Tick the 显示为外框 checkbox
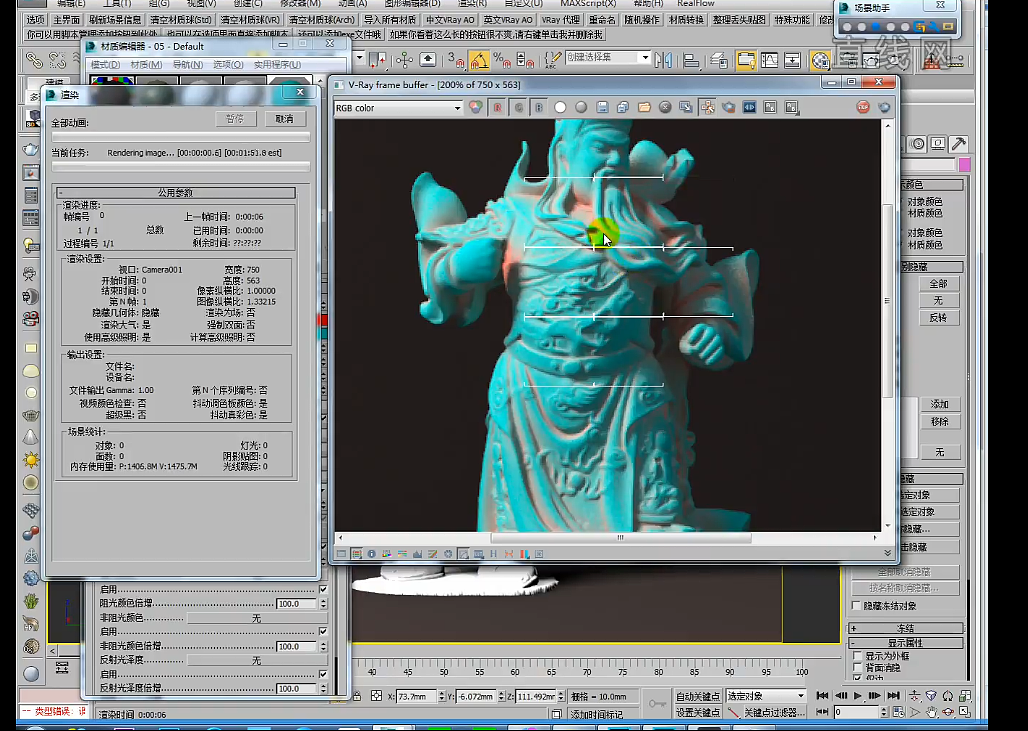Screen dimensions: 1028x731 (x=857, y=656)
